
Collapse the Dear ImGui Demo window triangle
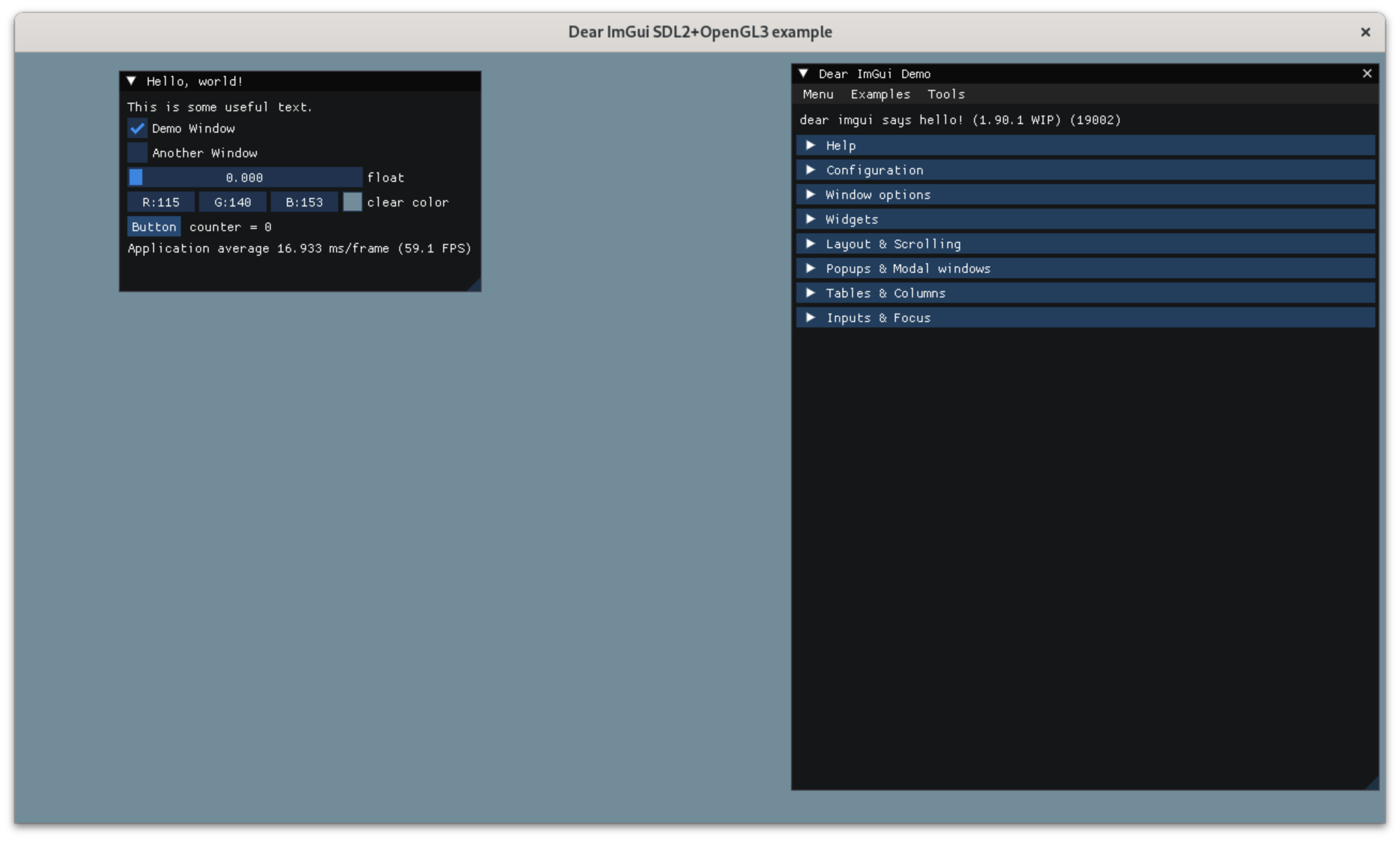803,74
